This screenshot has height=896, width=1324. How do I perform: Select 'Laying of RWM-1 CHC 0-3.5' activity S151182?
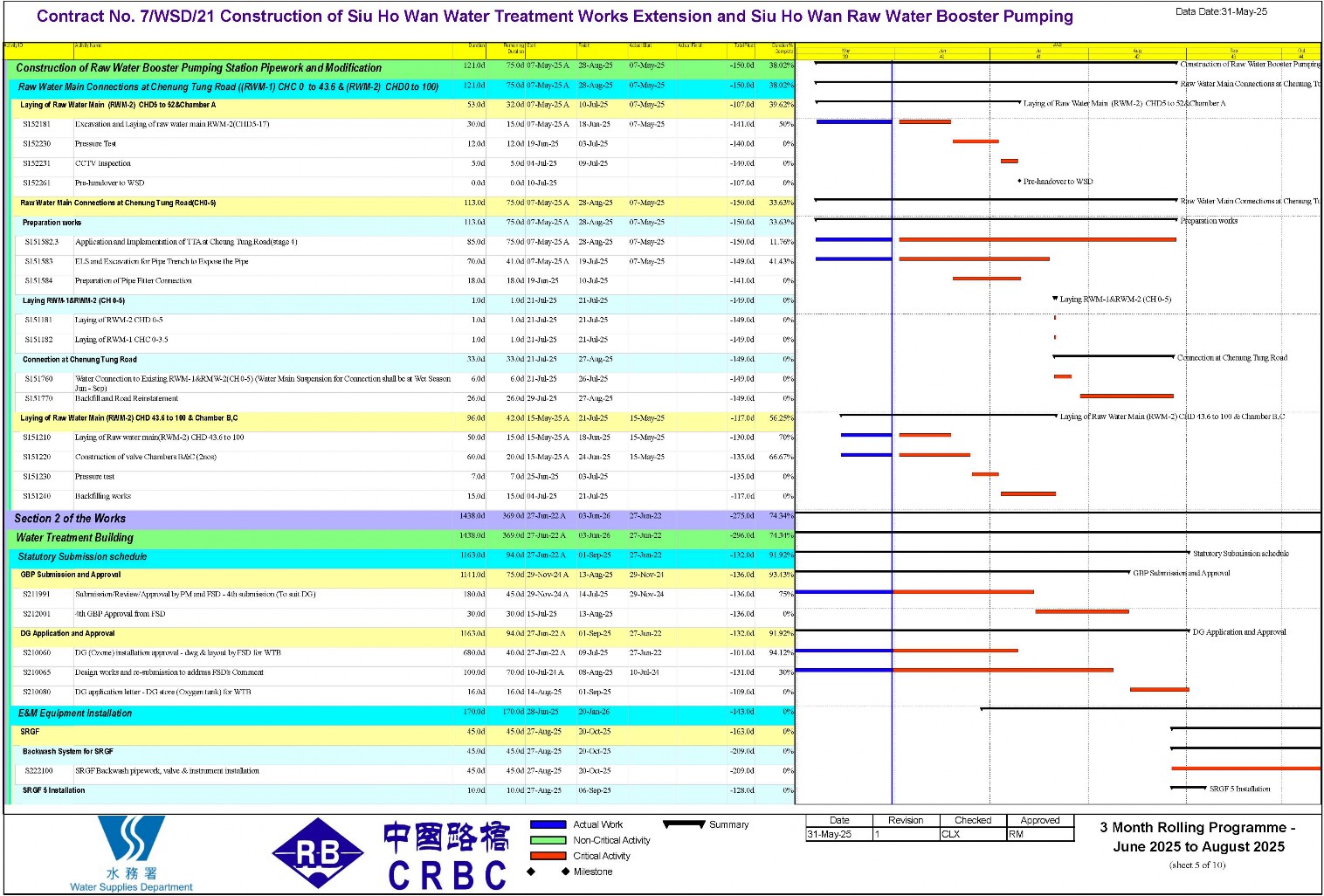pos(121,340)
